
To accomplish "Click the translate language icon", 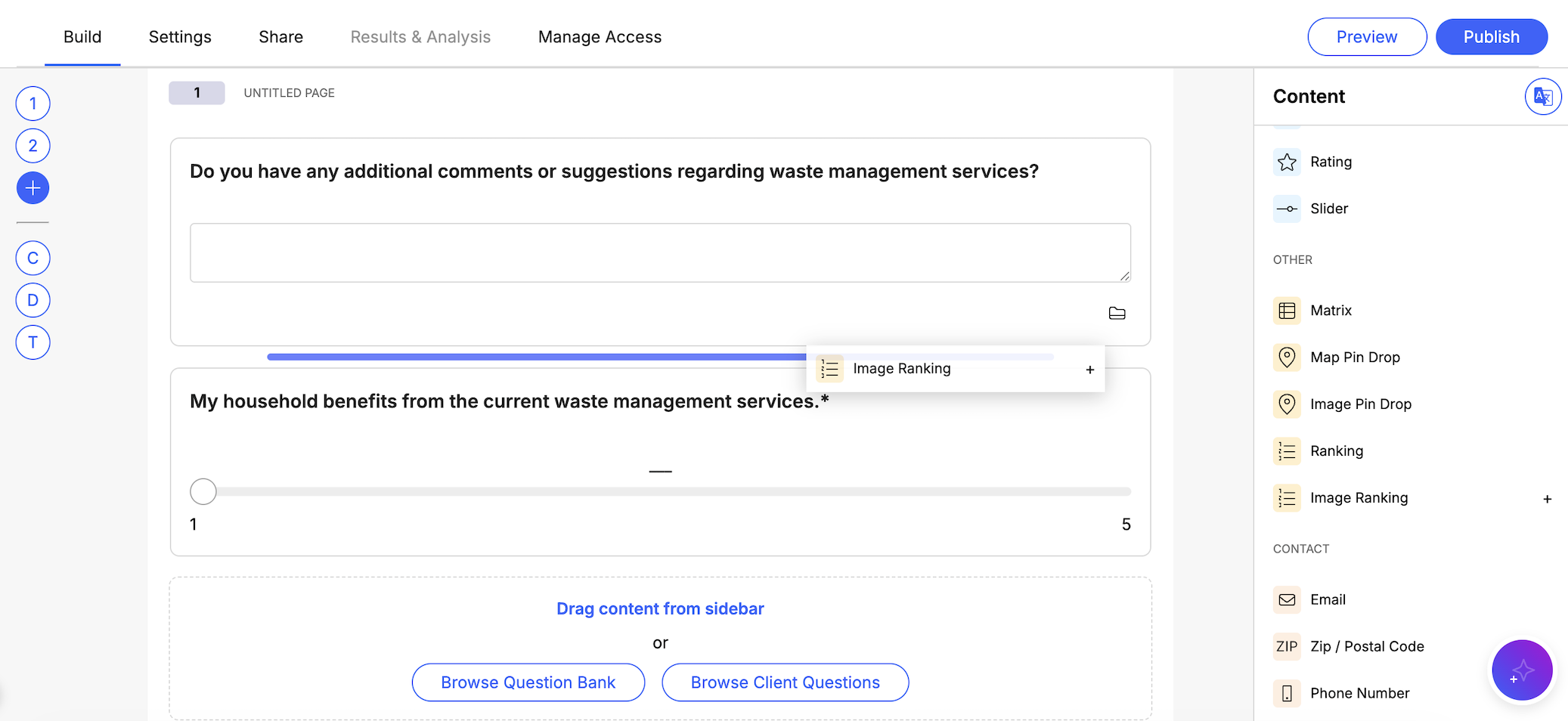I will [x=1542, y=97].
